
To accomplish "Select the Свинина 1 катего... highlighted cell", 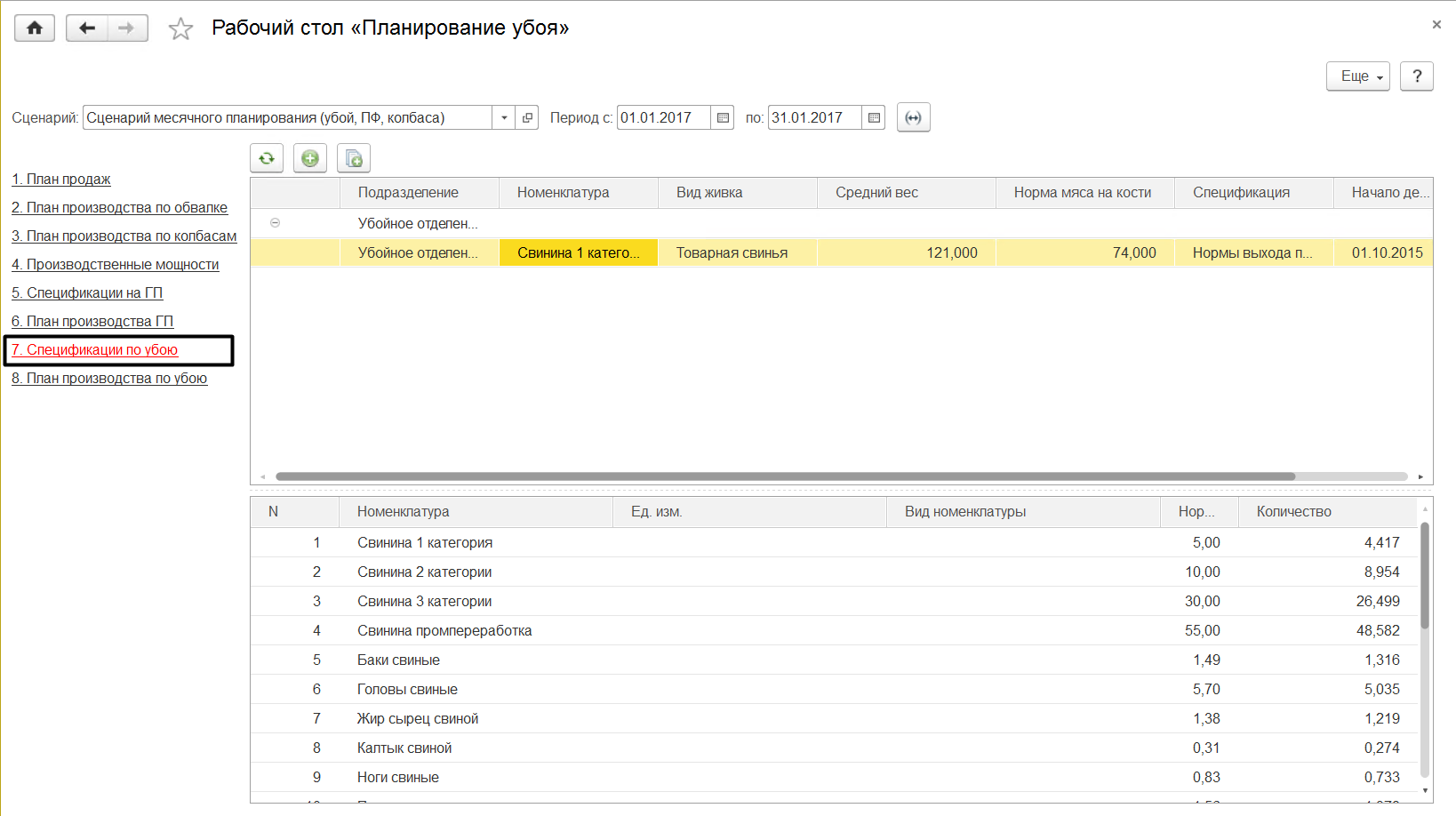I will click(579, 252).
